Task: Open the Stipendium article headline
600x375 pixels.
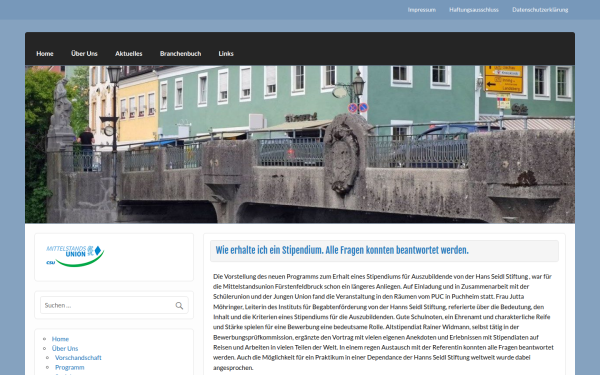Action: tap(342, 250)
